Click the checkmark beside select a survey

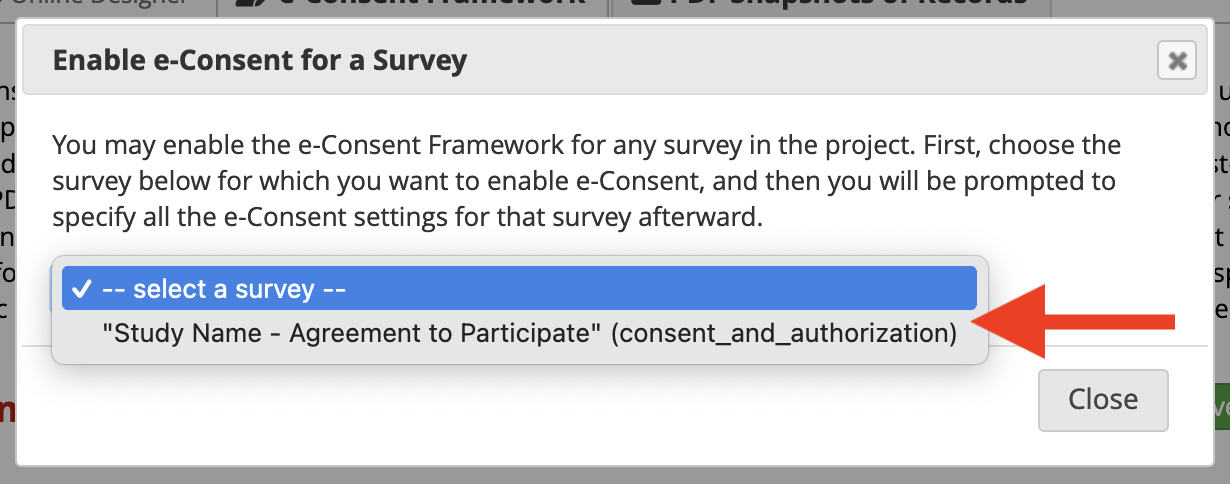tap(83, 289)
